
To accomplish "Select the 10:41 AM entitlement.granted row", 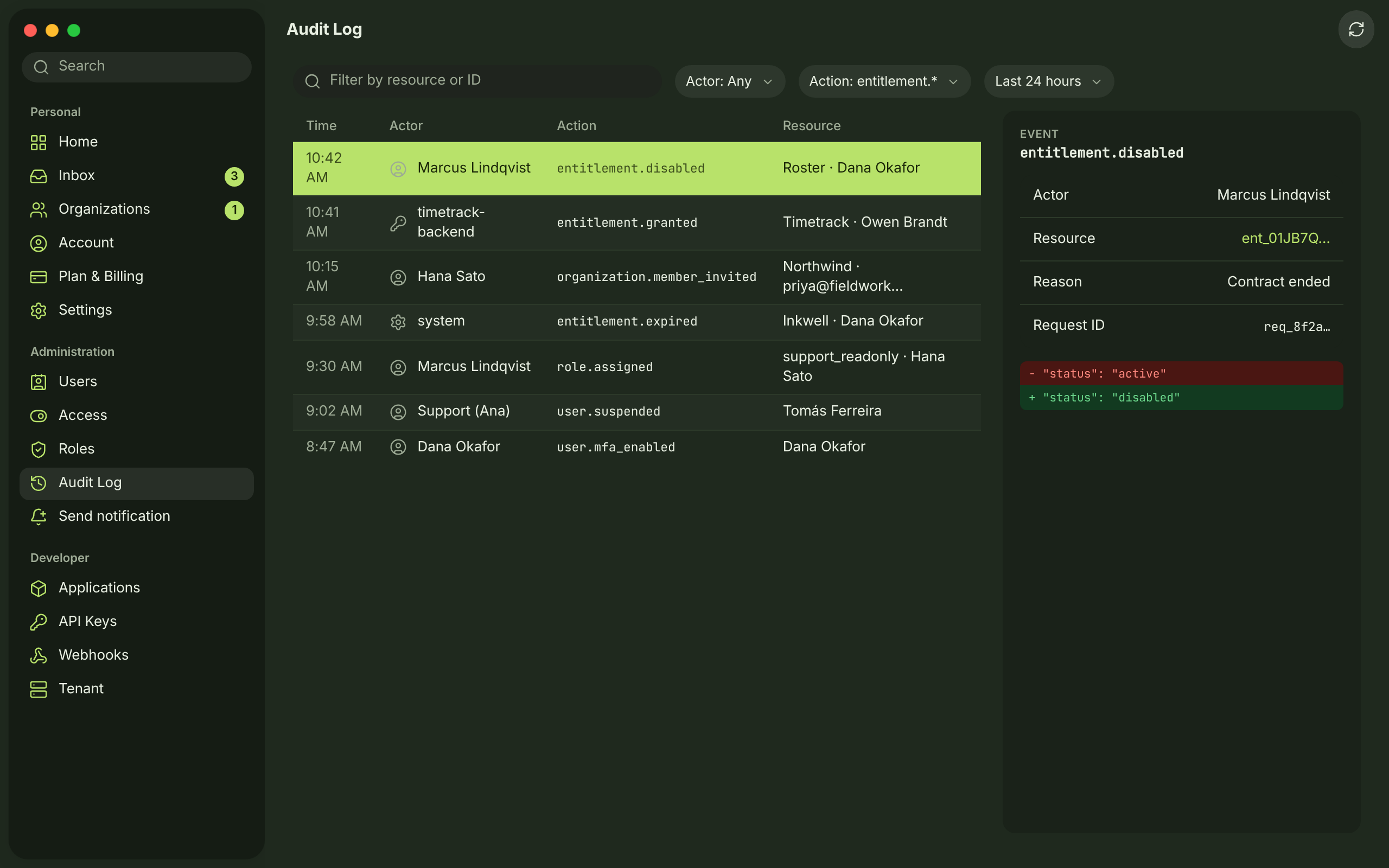I will click(636, 223).
